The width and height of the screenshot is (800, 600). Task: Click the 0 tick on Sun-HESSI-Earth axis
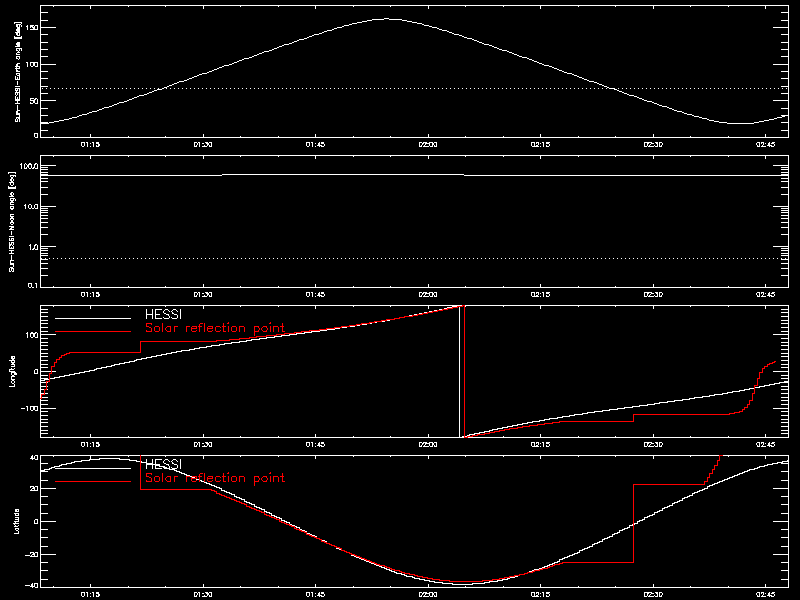36,135
